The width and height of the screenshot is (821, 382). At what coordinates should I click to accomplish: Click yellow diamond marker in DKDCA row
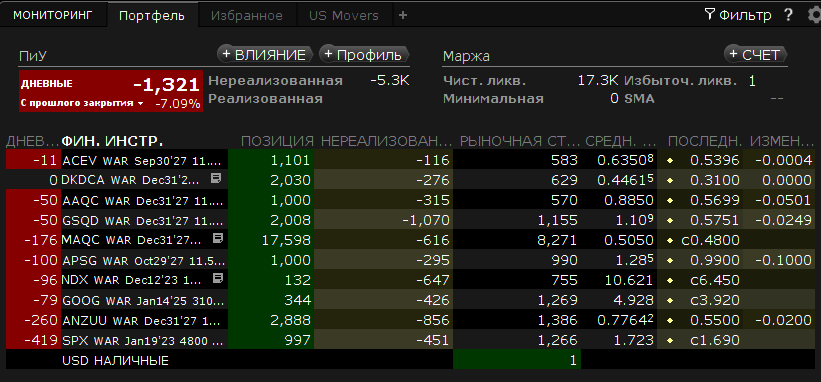pos(670,180)
